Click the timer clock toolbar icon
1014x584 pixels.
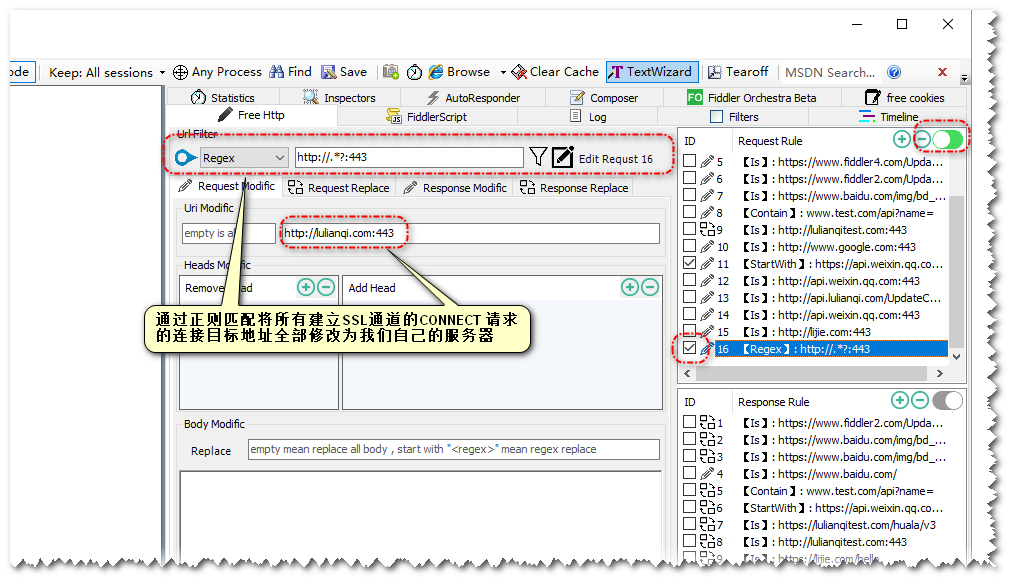414,72
